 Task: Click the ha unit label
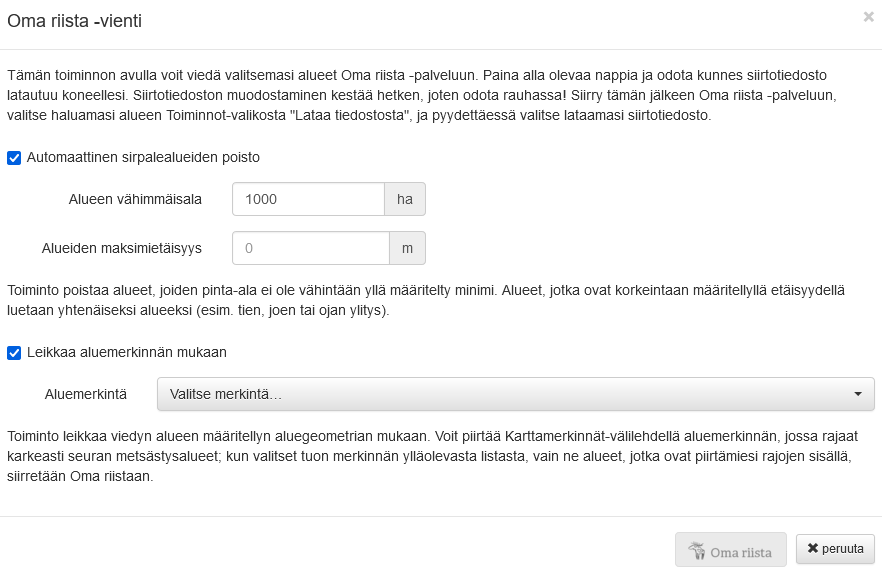tap(405, 199)
